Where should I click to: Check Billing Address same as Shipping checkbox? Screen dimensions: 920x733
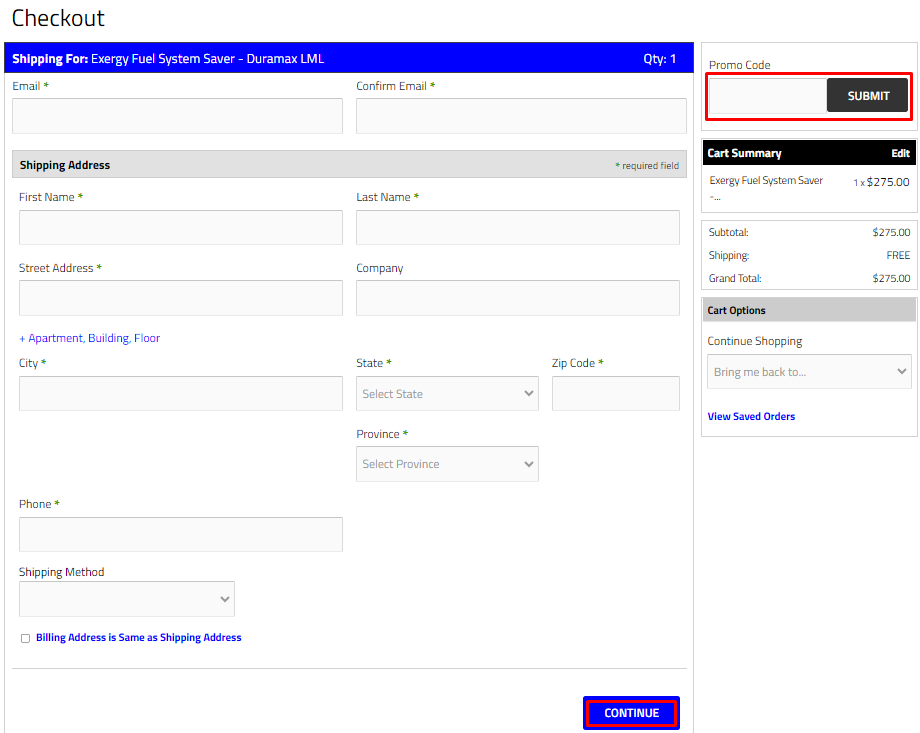(25, 638)
